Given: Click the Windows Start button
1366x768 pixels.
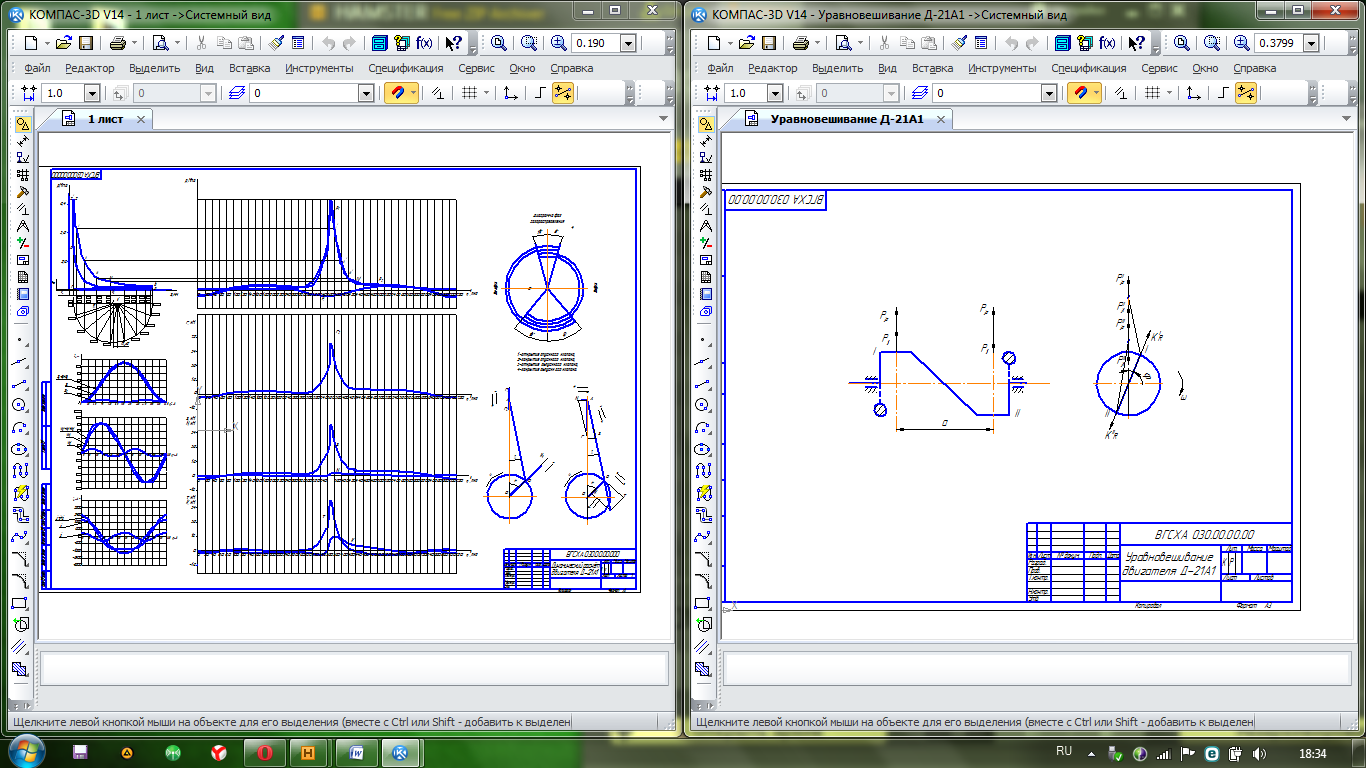Looking at the screenshot, I should [x=26, y=751].
